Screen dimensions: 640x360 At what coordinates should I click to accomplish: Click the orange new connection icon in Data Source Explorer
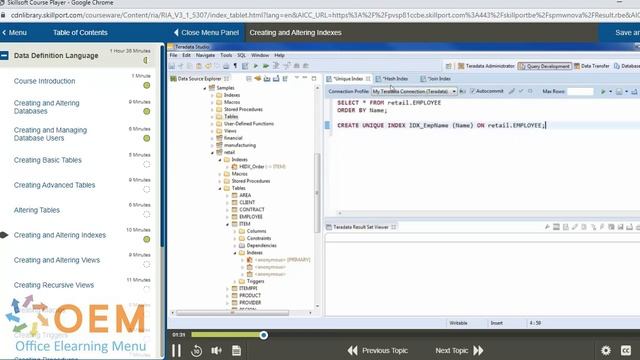[258, 78]
